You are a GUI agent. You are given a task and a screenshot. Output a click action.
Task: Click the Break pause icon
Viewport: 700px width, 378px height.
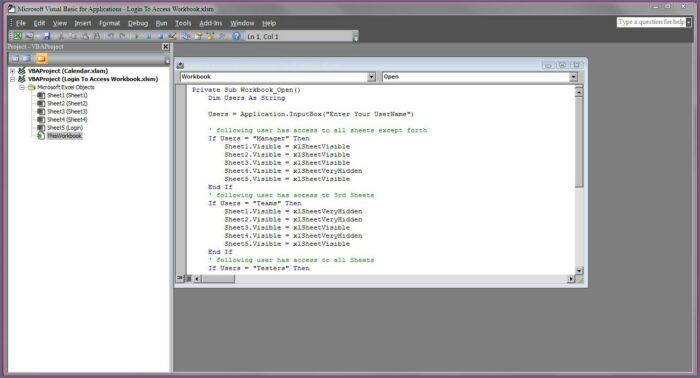coord(149,36)
